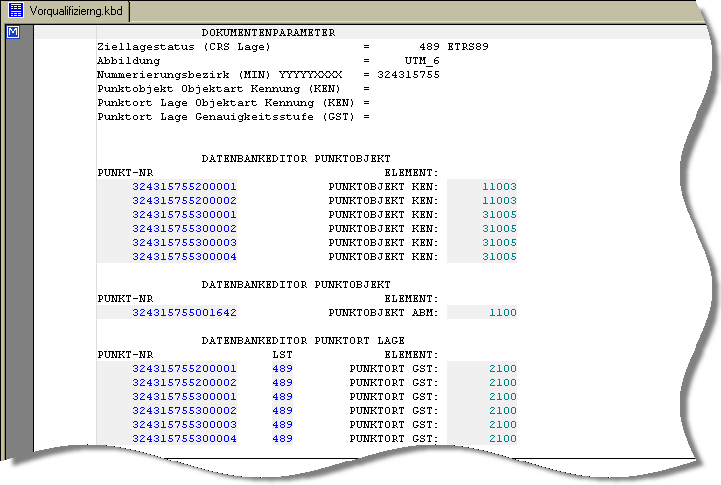Click the PUNKTOBJEKT ABM value 1100
Screen dimensions: 721x485
(502, 313)
